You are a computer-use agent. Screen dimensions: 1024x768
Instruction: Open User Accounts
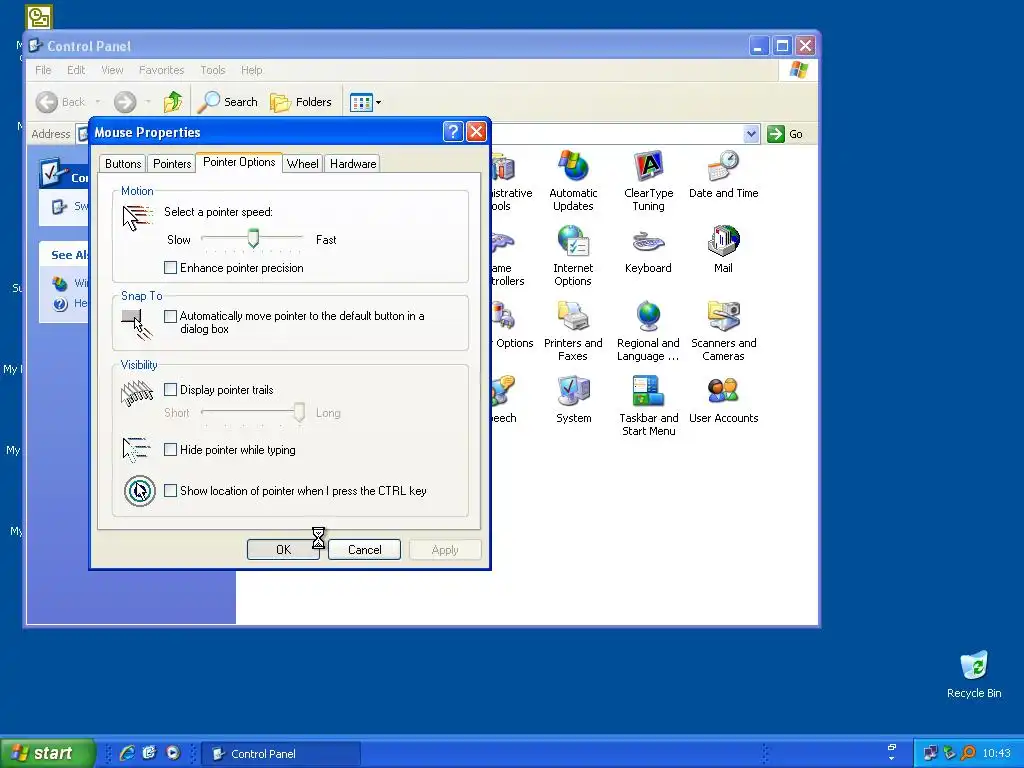tap(723, 400)
